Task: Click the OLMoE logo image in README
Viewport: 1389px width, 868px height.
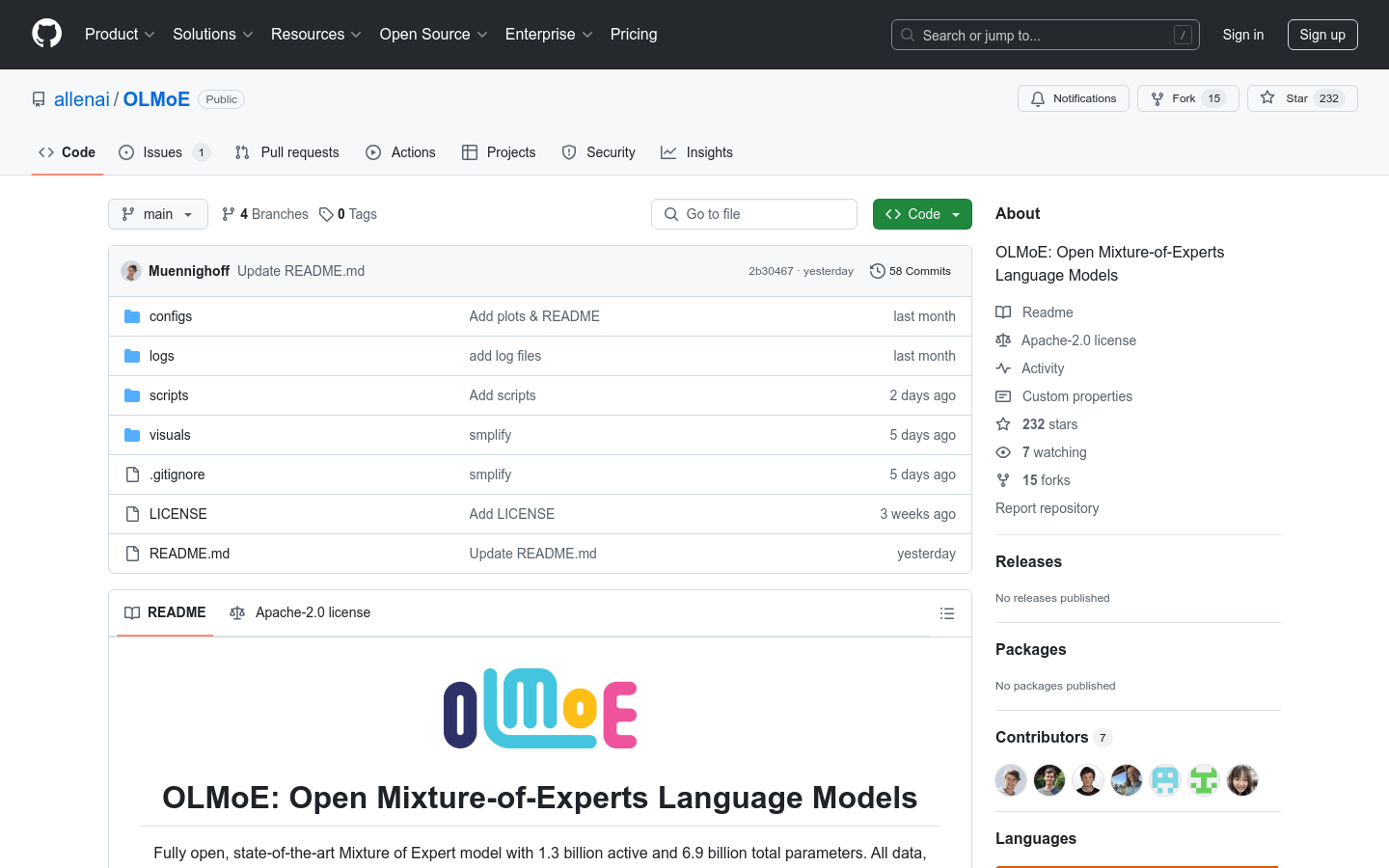Action: [540, 709]
